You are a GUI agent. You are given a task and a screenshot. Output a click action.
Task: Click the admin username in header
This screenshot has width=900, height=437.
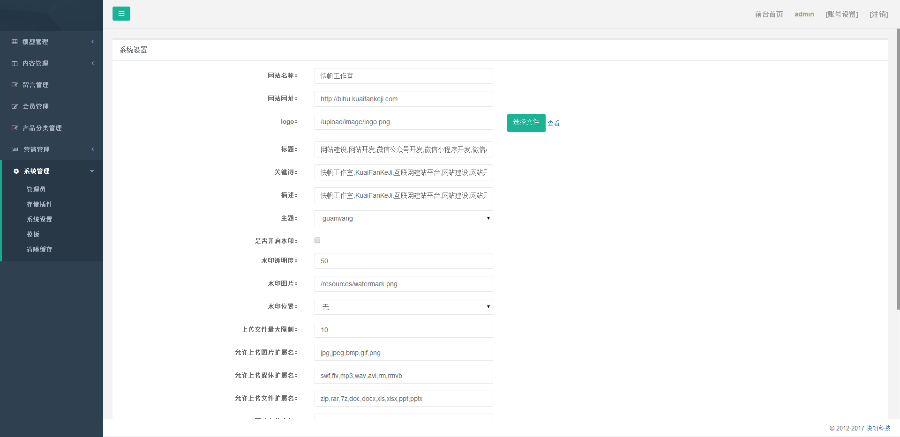pyautogui.click(x=804, y=14)
